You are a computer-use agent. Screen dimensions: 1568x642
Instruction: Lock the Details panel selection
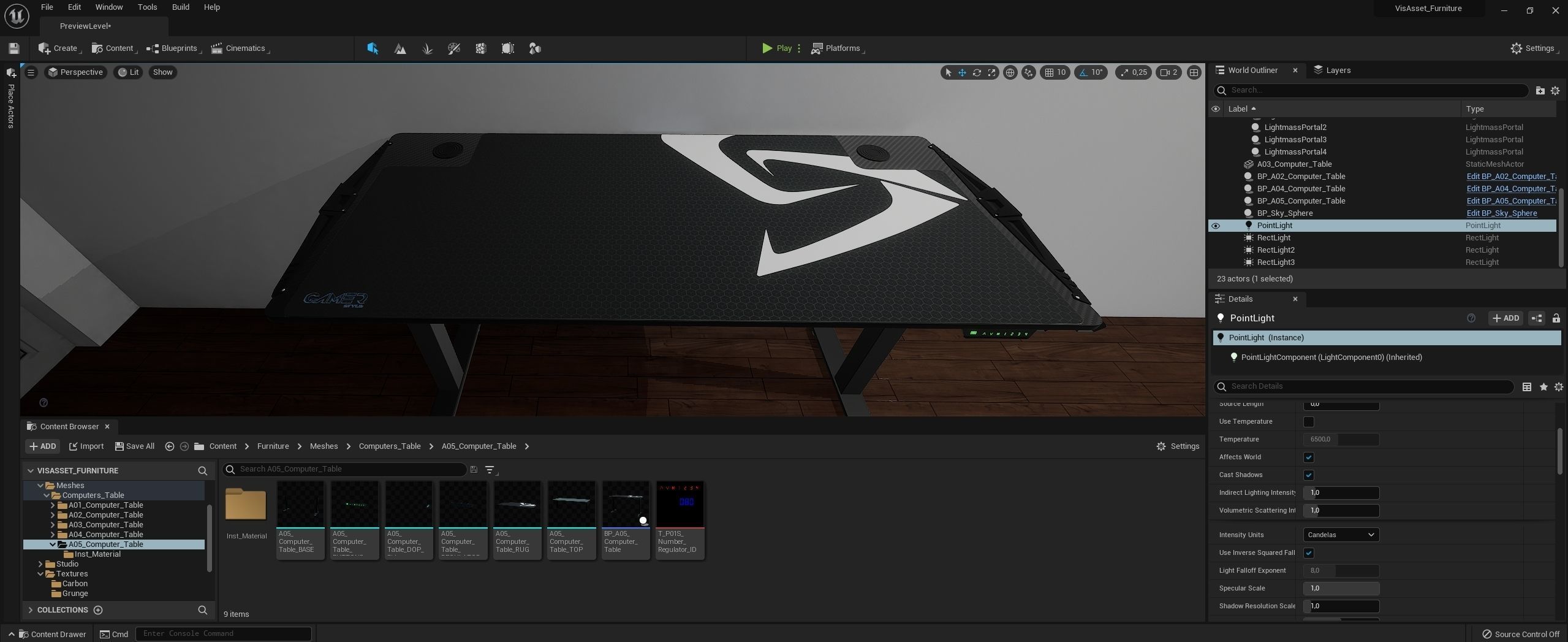coord(1556,318)
